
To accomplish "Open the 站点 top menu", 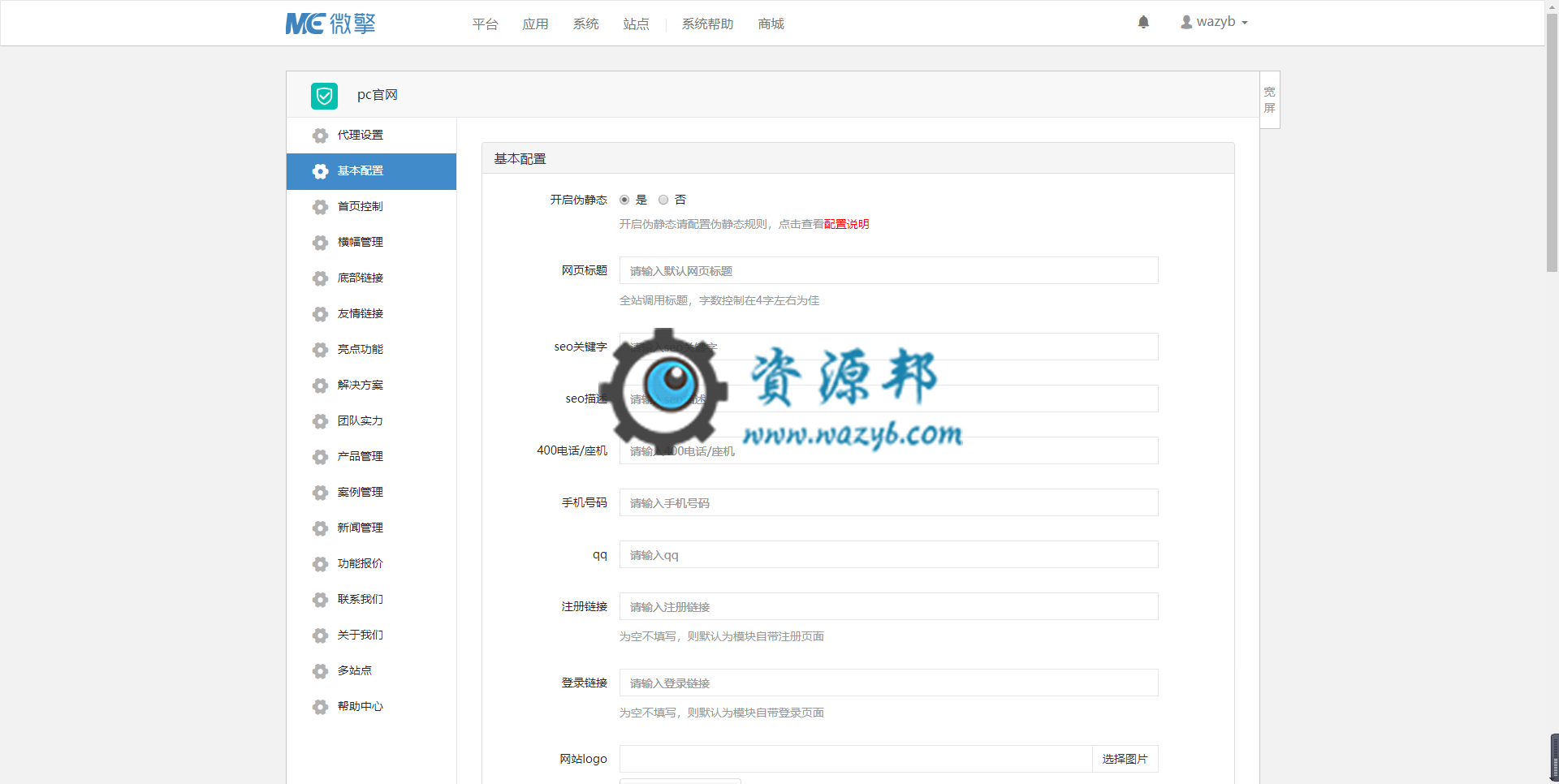I will (637, 24).
